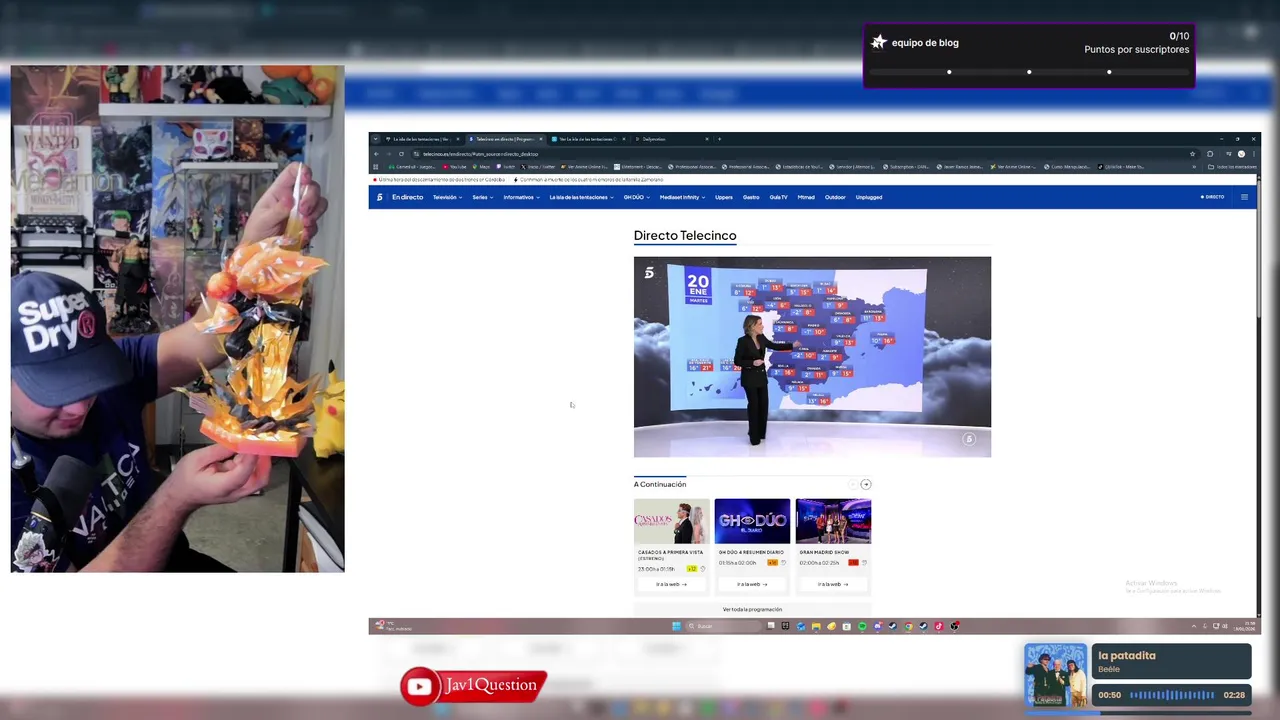This screenshot has width=1280, height=720.
Task: Show hidden system tray icons
Action: click(x=1193, y=626)
